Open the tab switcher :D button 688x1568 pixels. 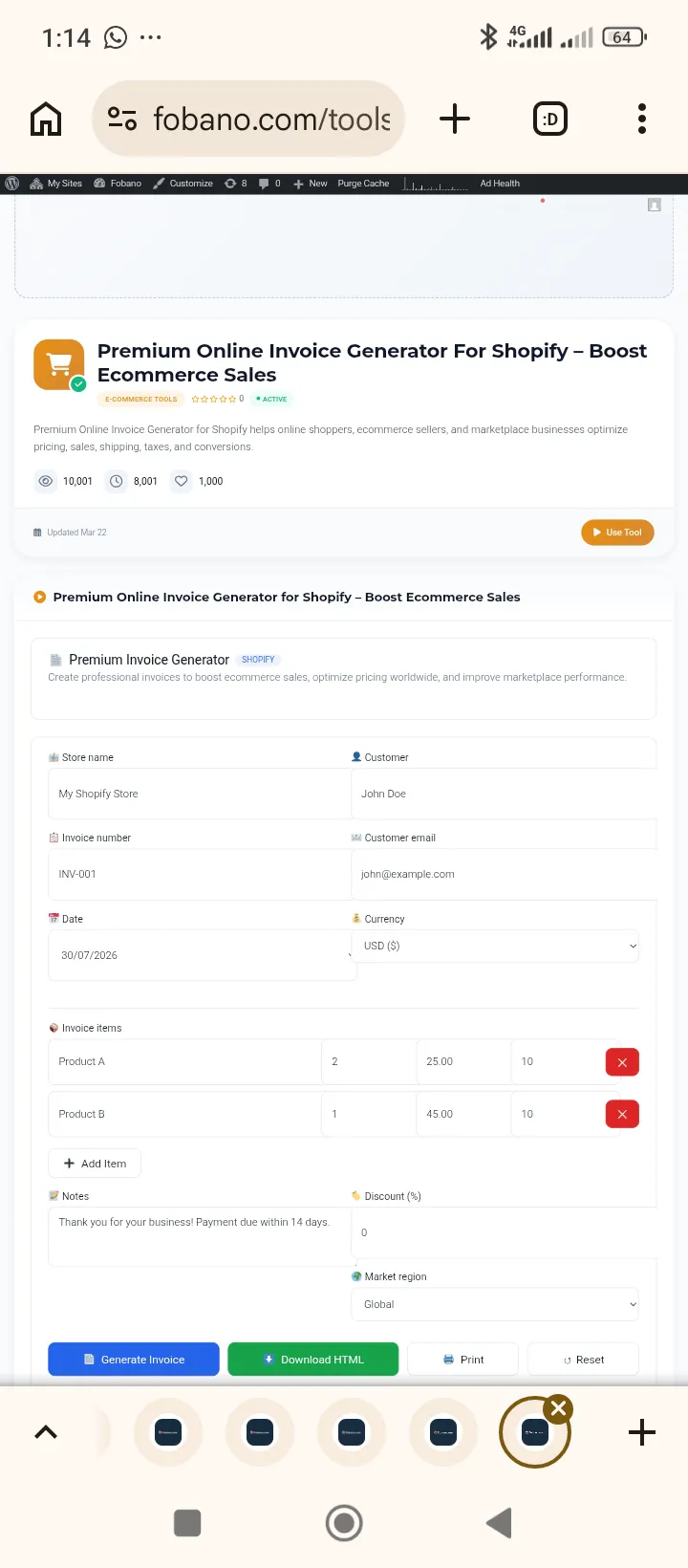(x=549, y=119)
